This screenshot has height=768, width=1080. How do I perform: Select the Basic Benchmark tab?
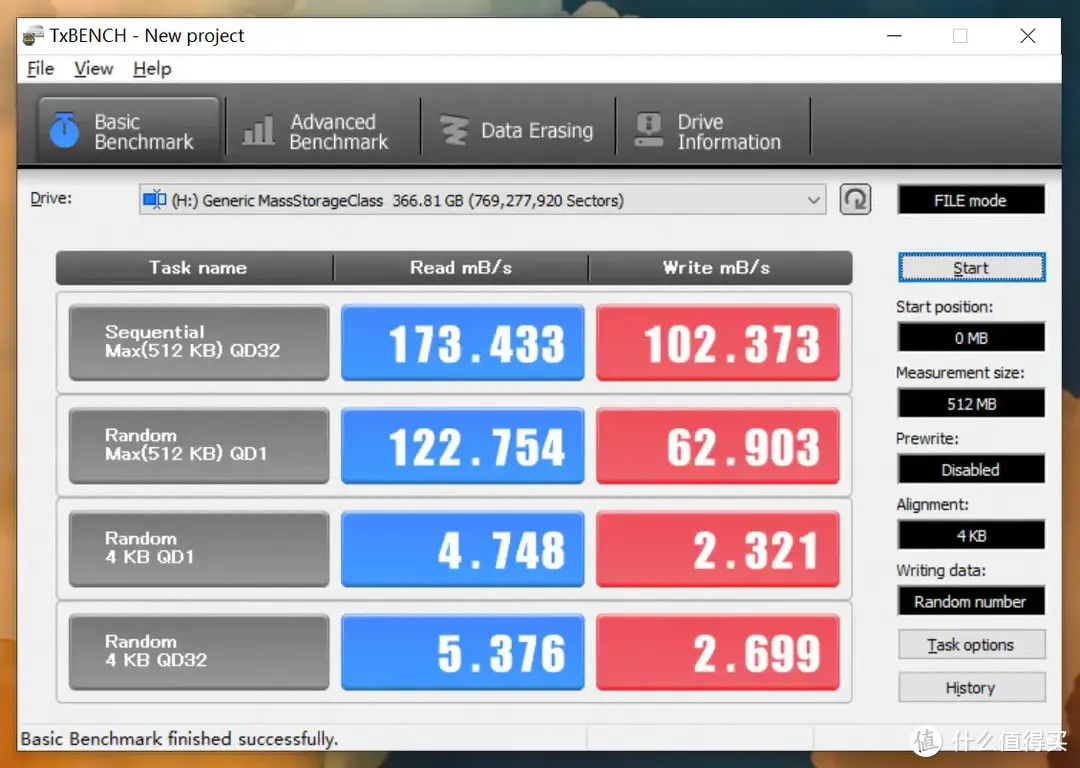(129, 130)
